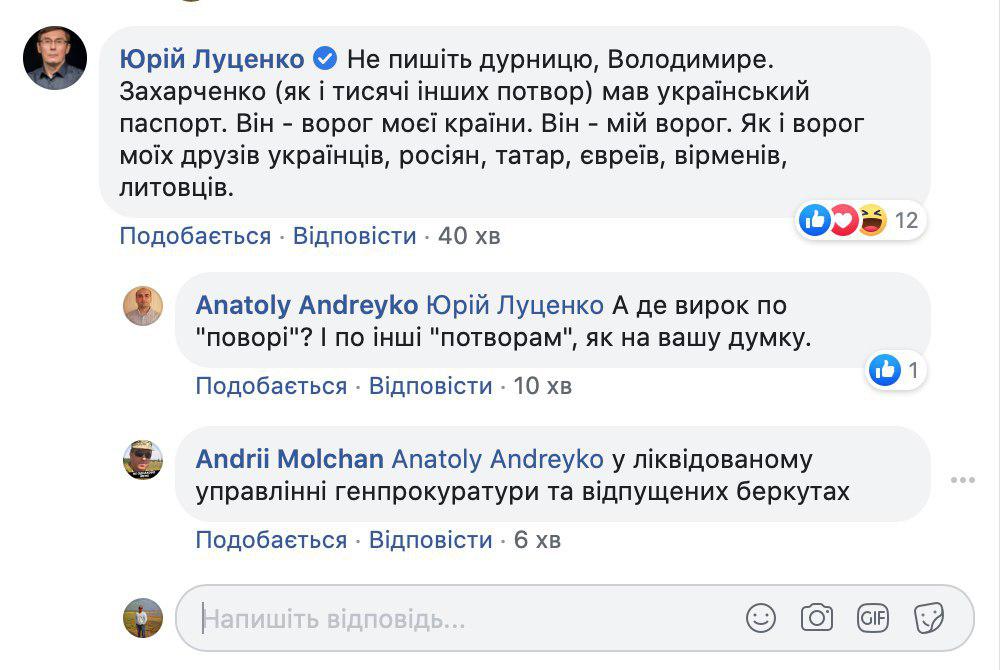Screen dimensions: 1000x670
Task: Open the 40 хв timestamp link
Action: (x=469, y=236)
